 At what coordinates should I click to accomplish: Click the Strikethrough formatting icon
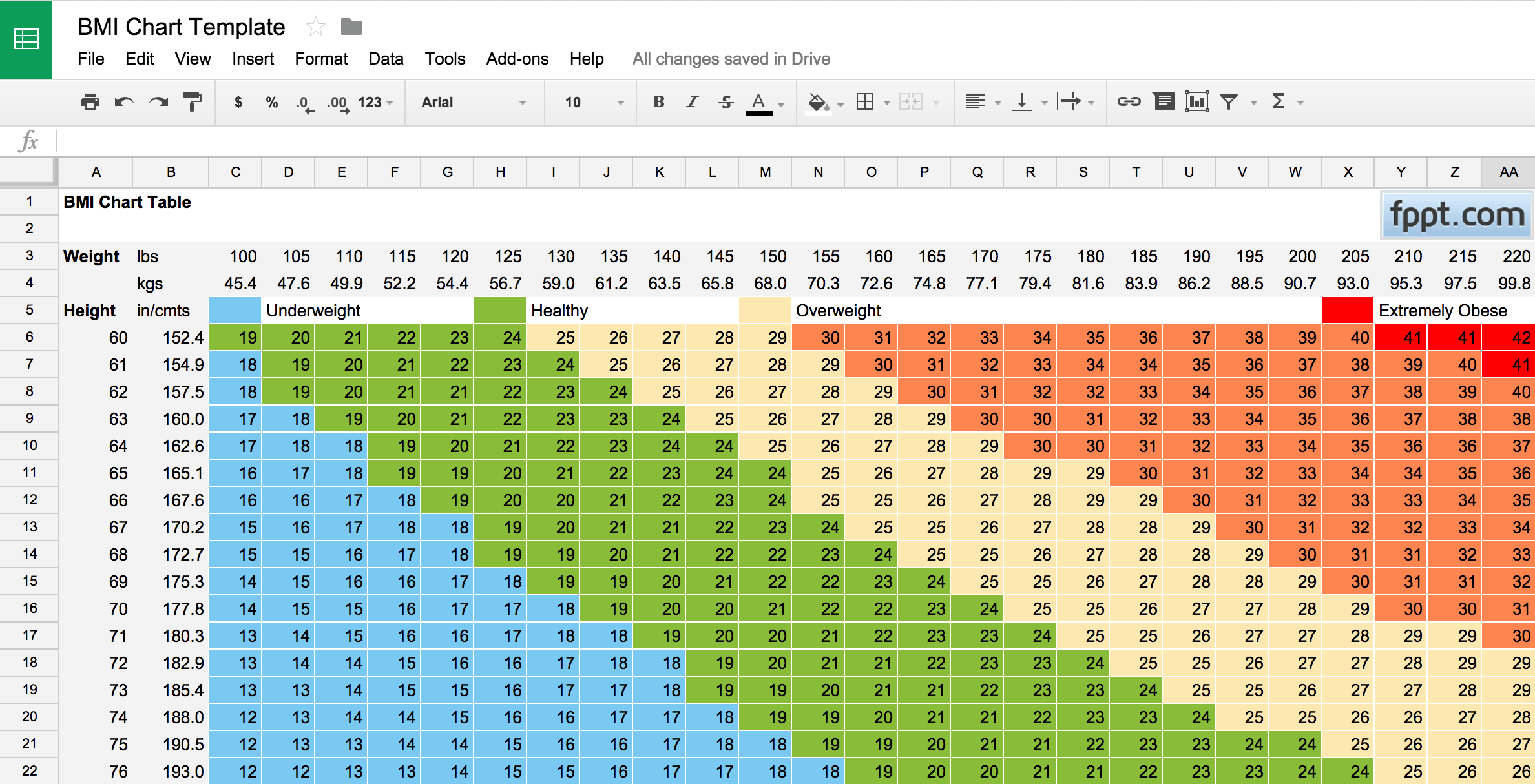[x=724, y=102]
